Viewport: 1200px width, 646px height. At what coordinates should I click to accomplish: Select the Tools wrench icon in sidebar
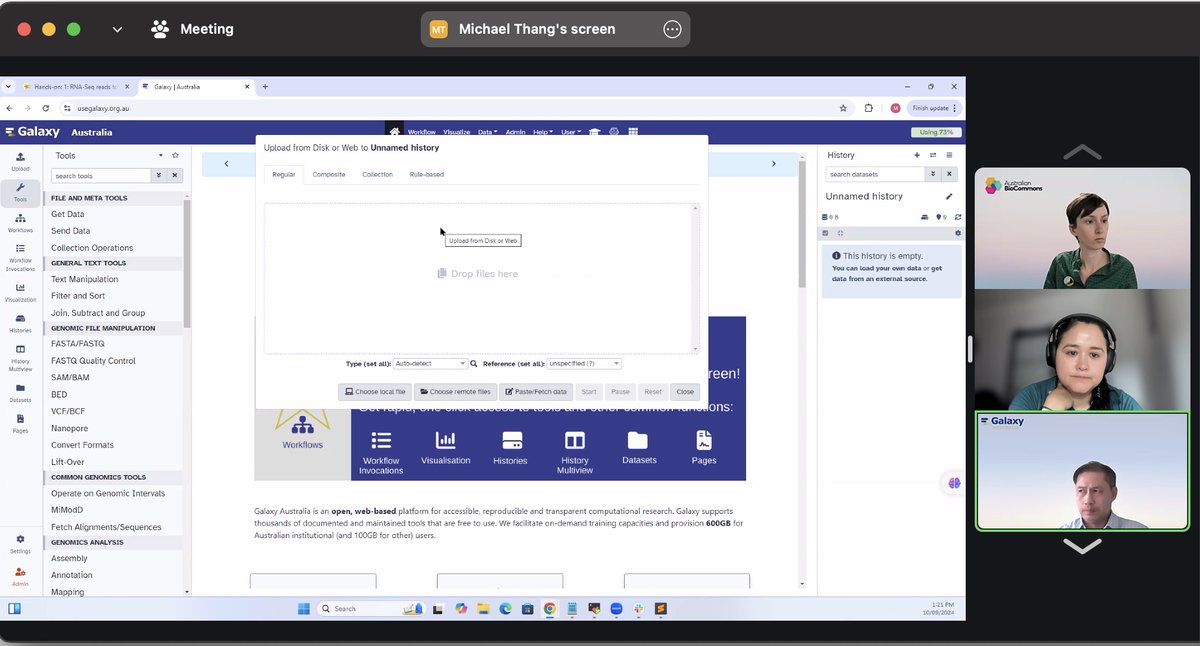(20, 191)
